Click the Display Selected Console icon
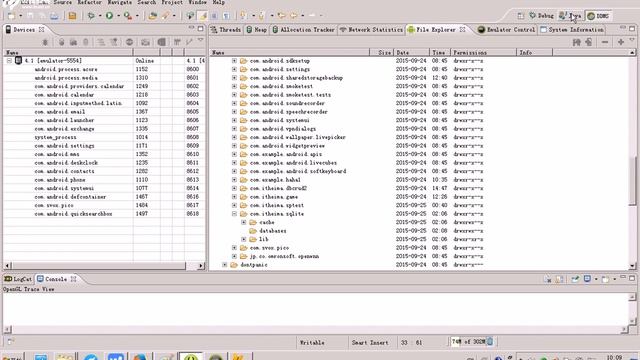The width and height of the screenshot is (640, 360). pos(587,279)
